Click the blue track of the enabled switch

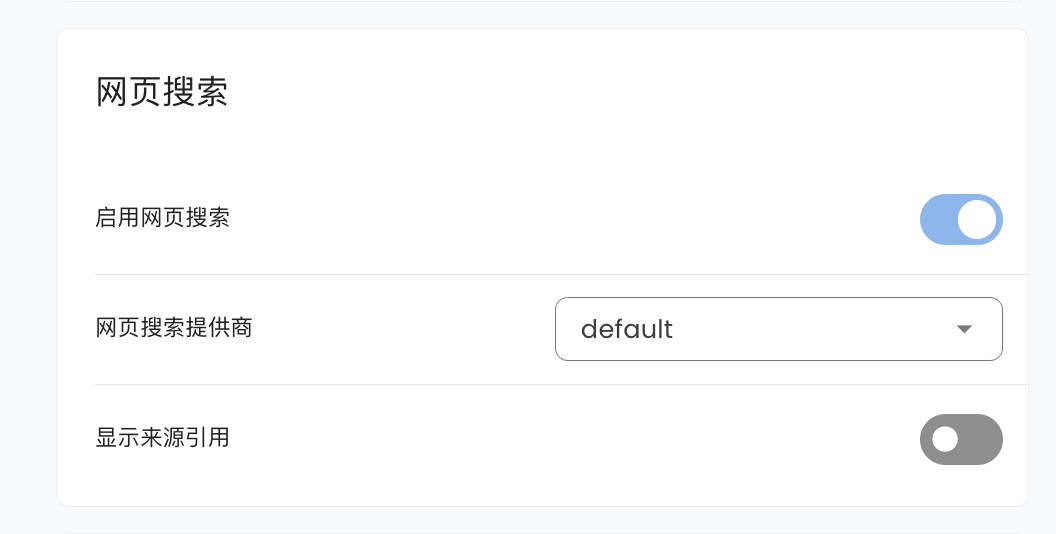(937, 220)
